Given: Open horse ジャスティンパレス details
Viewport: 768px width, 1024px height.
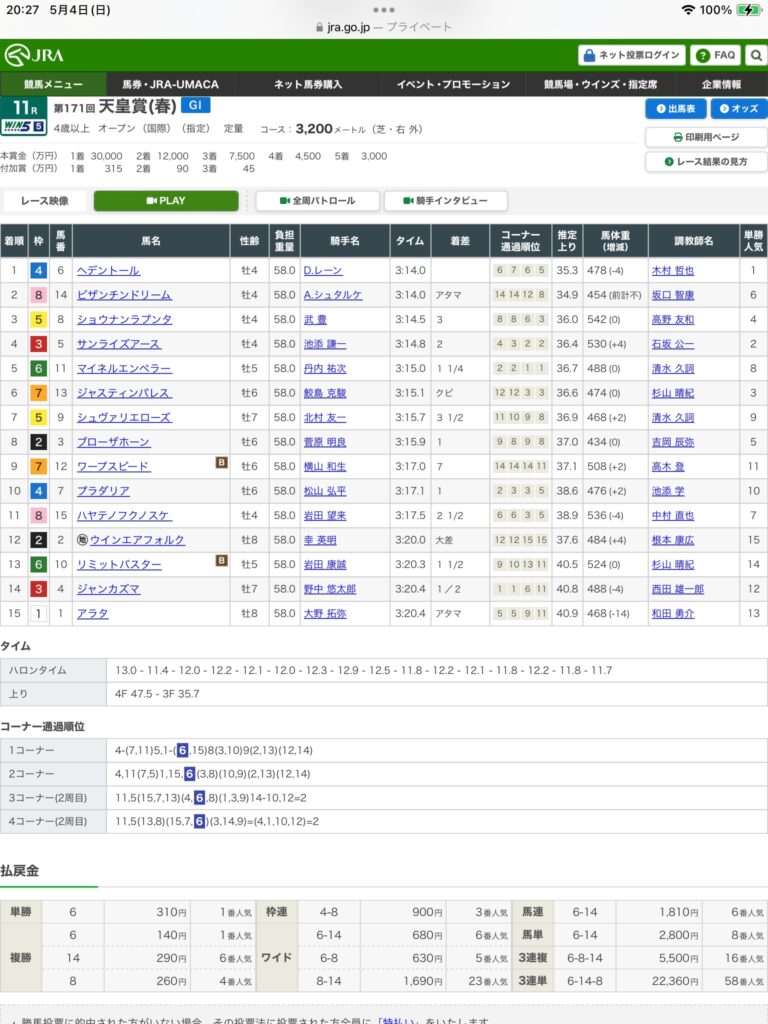Looking at the screenshot, I should [x=124, y=393].
